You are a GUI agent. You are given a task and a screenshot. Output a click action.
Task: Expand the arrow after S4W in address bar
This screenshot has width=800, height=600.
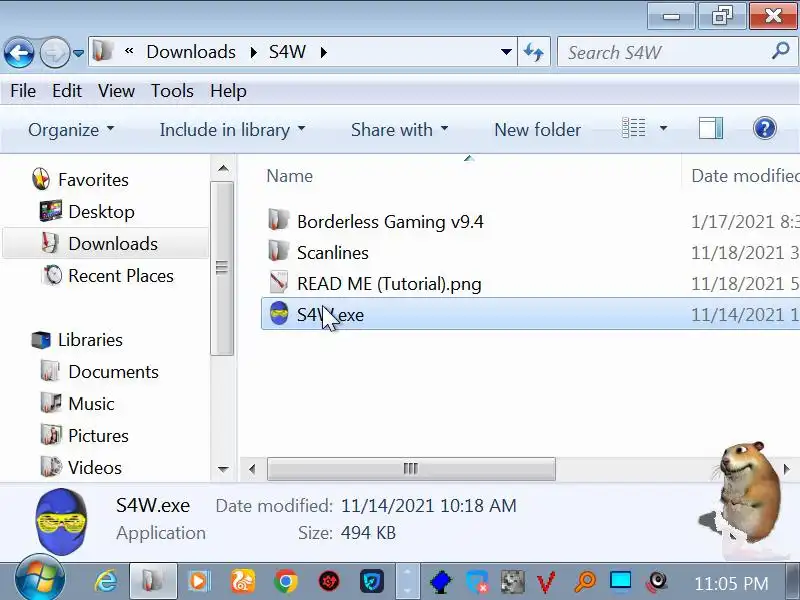pos(323,53)
